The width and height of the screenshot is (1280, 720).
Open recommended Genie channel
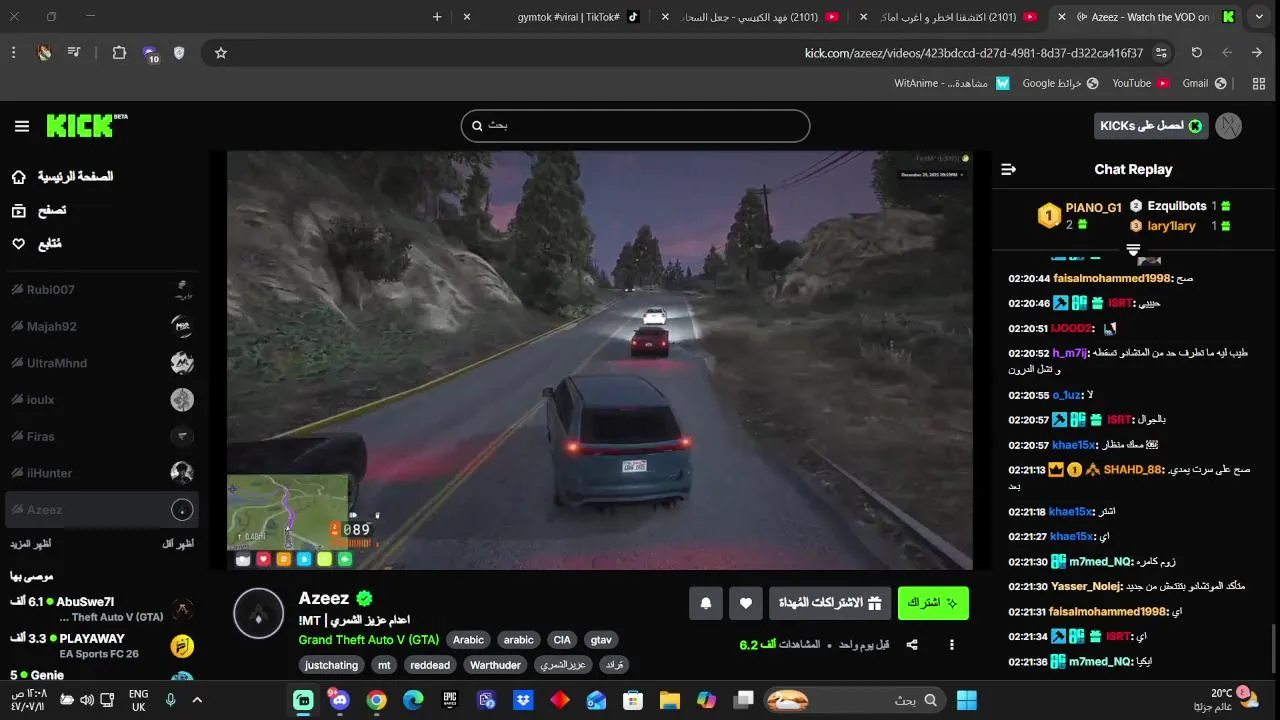click(x=101, y=676)
